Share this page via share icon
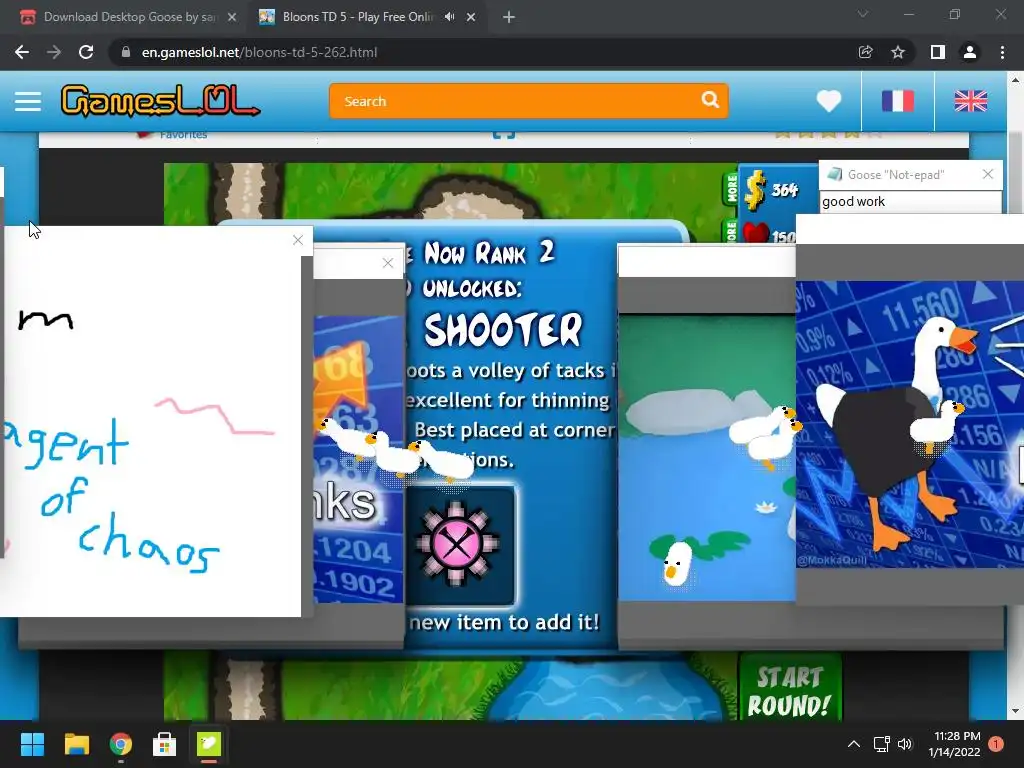Screen dimensions: 1024x768 click(x=865, y=52)
